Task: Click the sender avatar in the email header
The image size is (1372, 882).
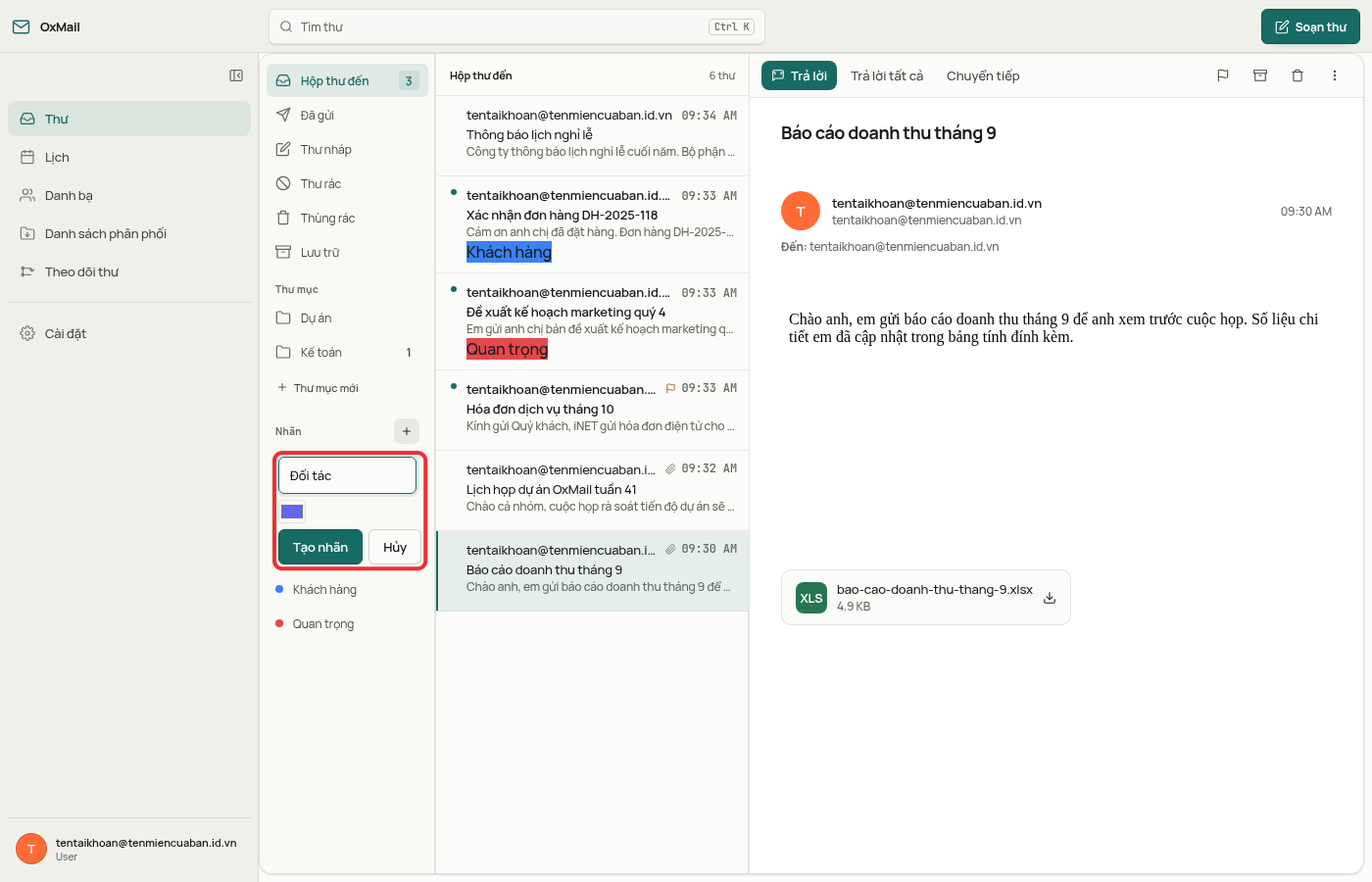Action: click(801, 212)
